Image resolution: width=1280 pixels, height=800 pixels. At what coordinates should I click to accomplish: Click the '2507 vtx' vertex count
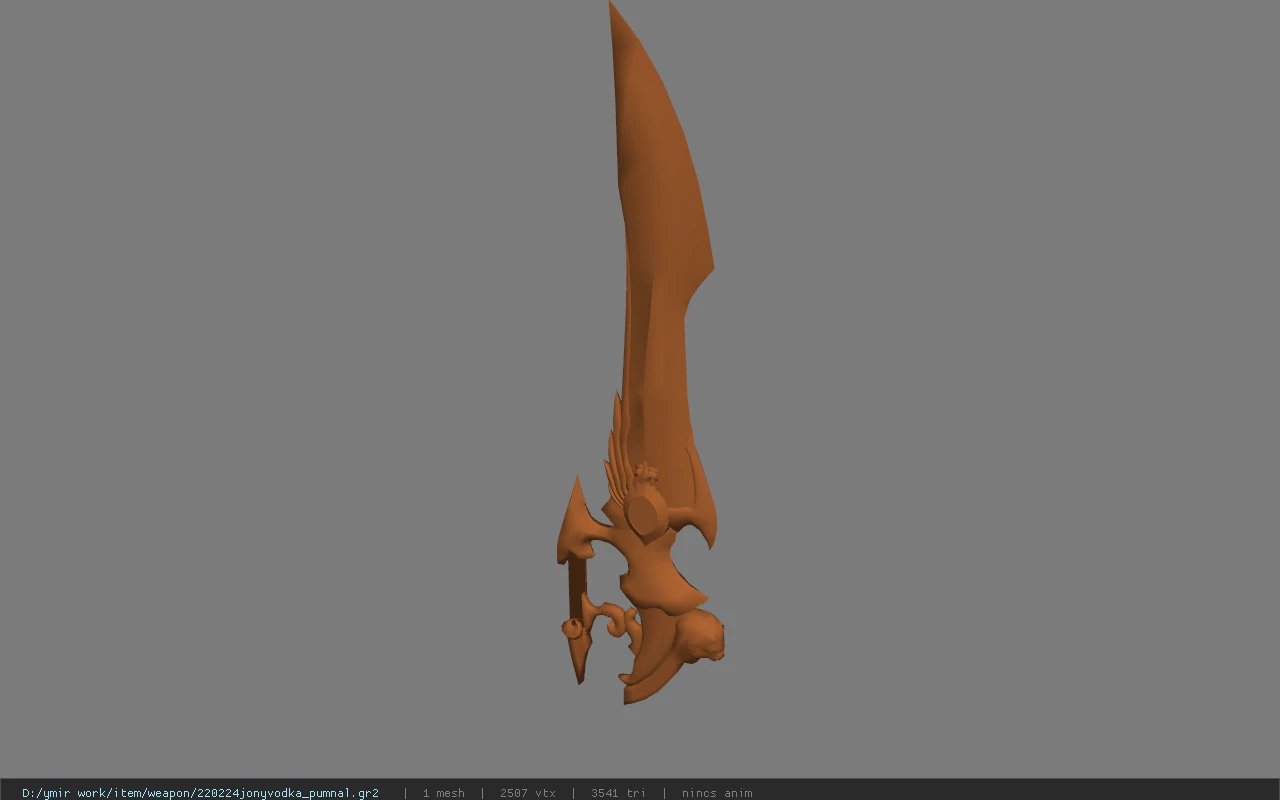click(527, 793)
